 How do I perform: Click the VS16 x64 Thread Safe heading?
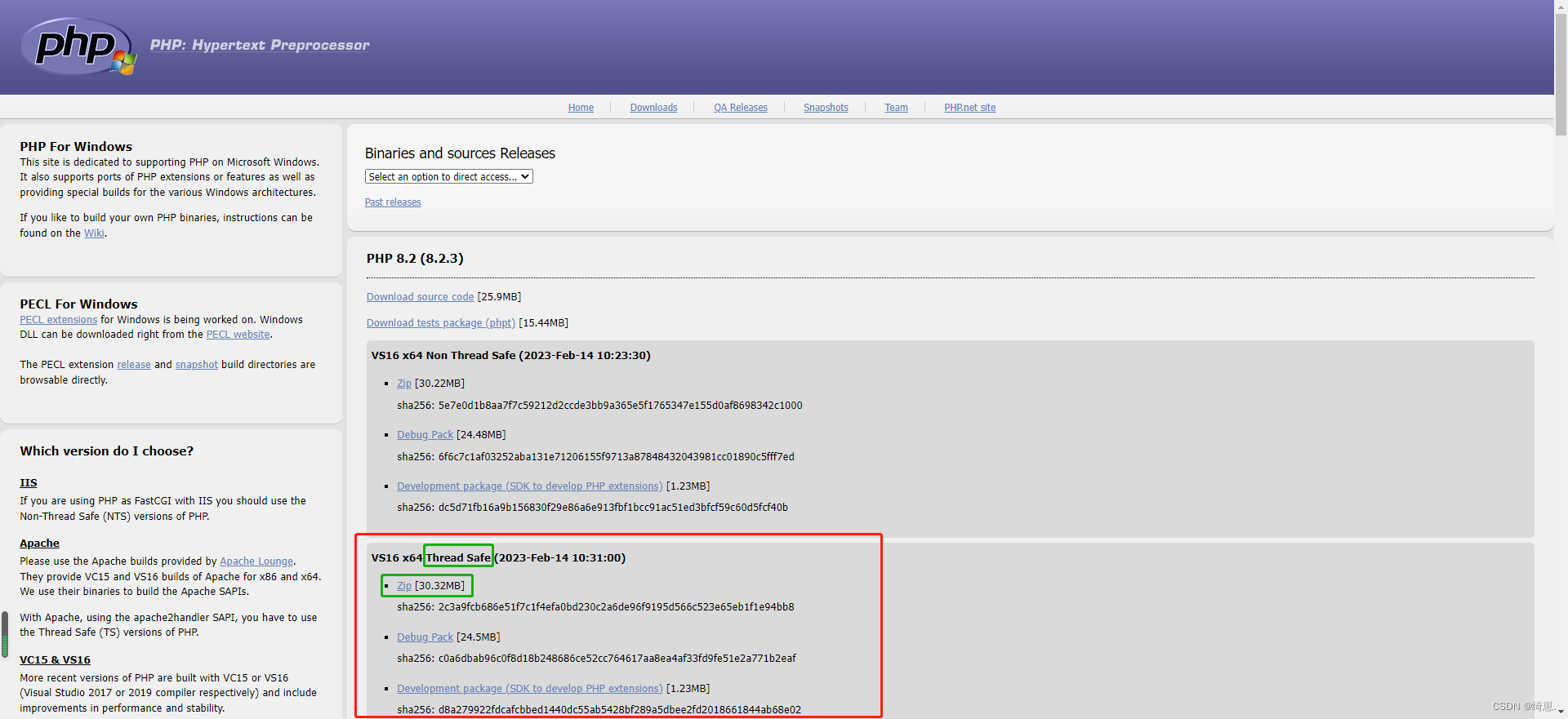pyautogui.click(x=498, y=558)
